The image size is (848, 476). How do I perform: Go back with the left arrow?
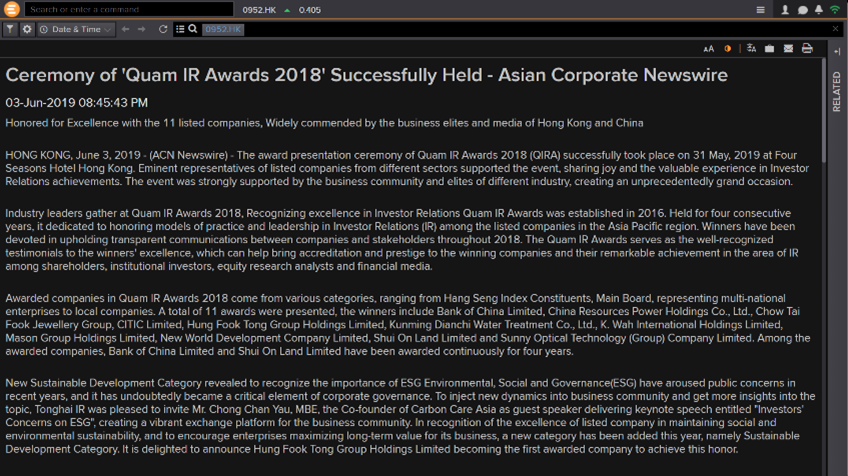125,29
